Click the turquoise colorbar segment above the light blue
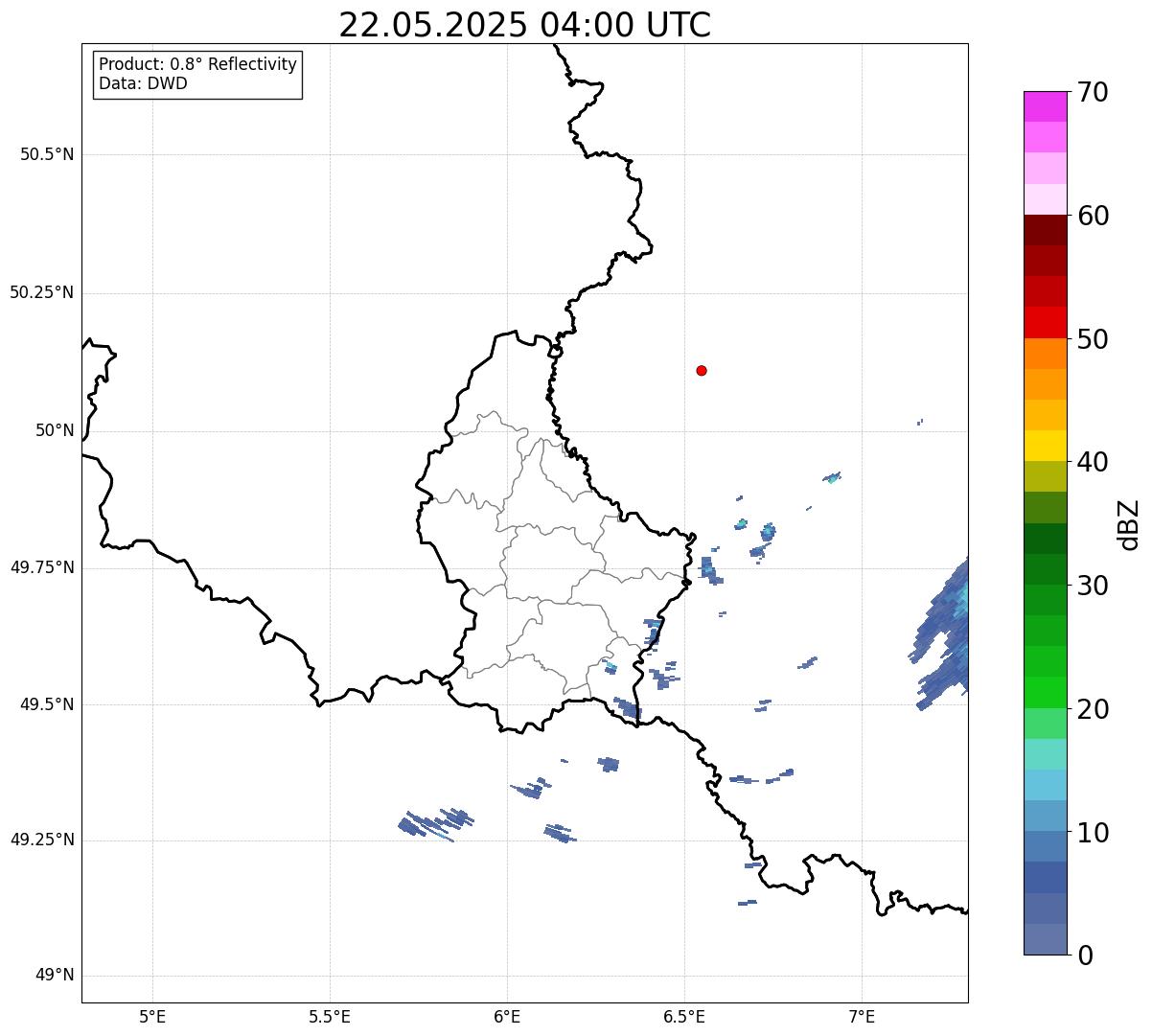This screenshot has width=1152, height=1036. point(1045,754)
